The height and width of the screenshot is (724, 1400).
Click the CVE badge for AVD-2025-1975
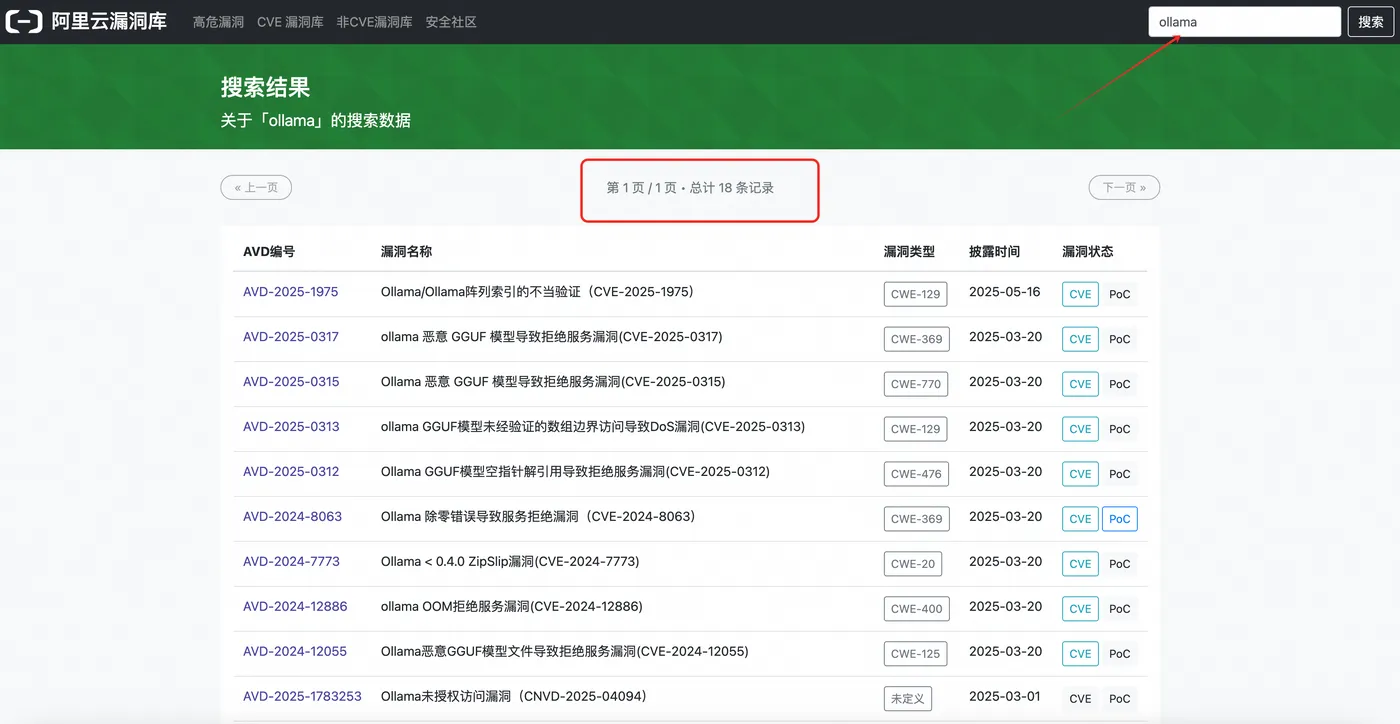pyautogui.click(x=1080, y=294)
